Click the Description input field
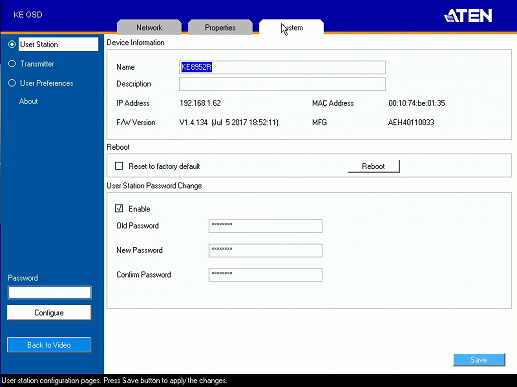Screen dimensions: 517x387 282,84
